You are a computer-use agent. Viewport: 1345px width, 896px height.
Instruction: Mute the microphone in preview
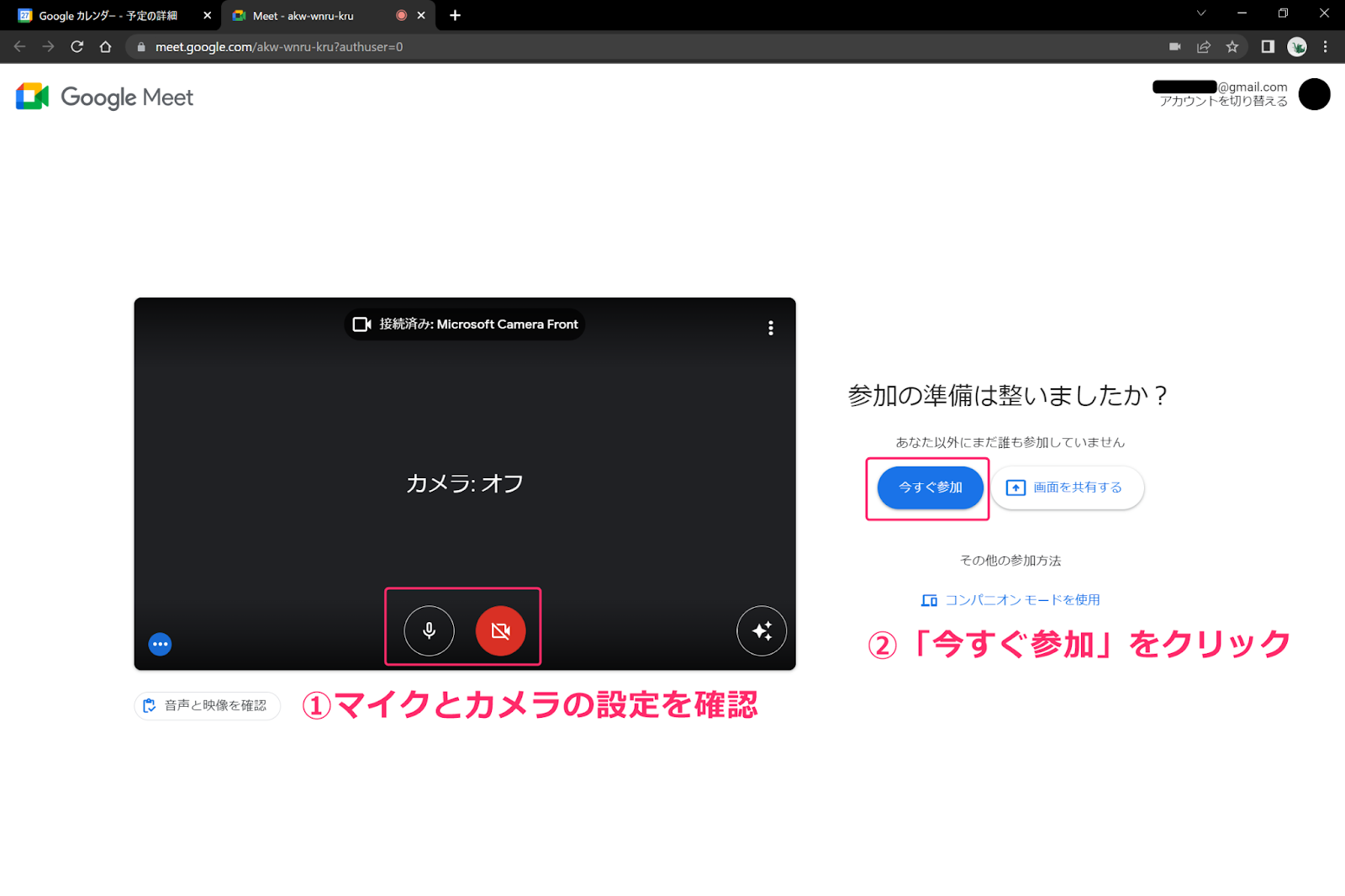pyautogui.click(x=429, y=630)
